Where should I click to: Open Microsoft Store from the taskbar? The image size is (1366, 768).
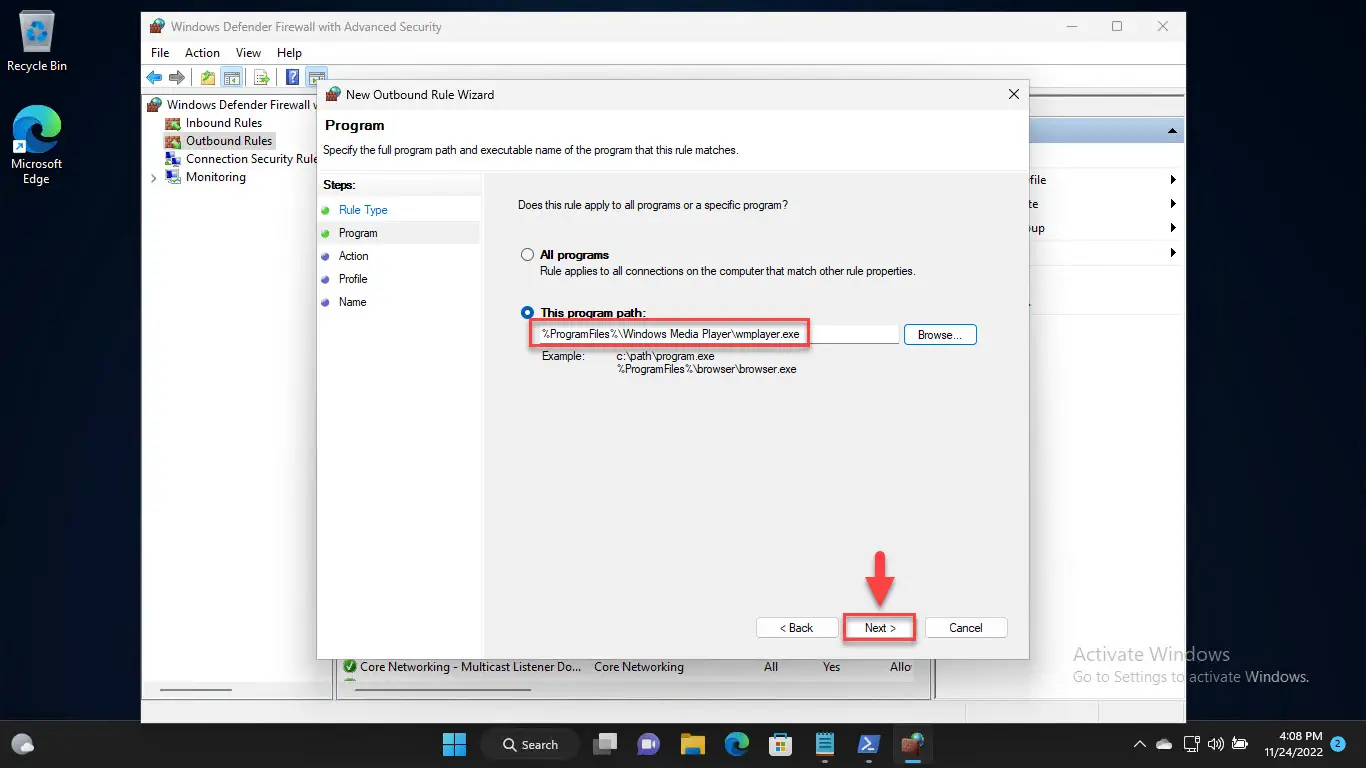click(x=780, y=744)
